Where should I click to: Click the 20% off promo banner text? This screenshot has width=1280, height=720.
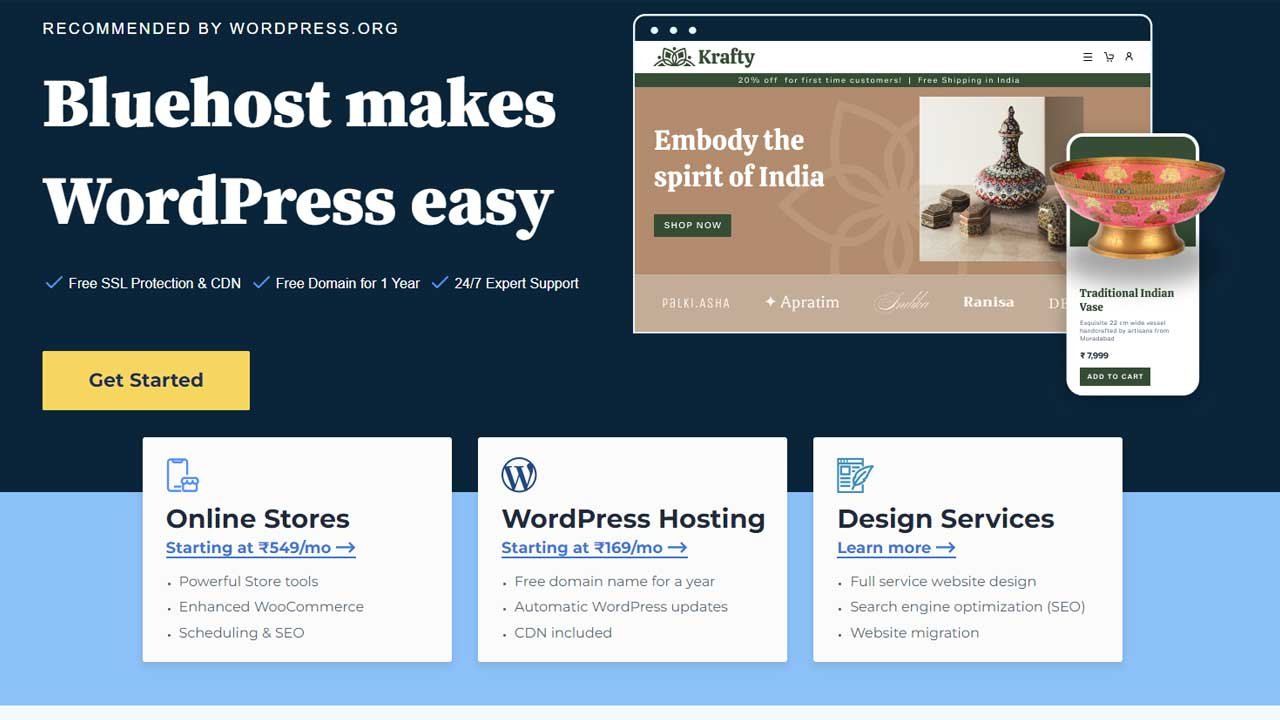tap(819, 80)
